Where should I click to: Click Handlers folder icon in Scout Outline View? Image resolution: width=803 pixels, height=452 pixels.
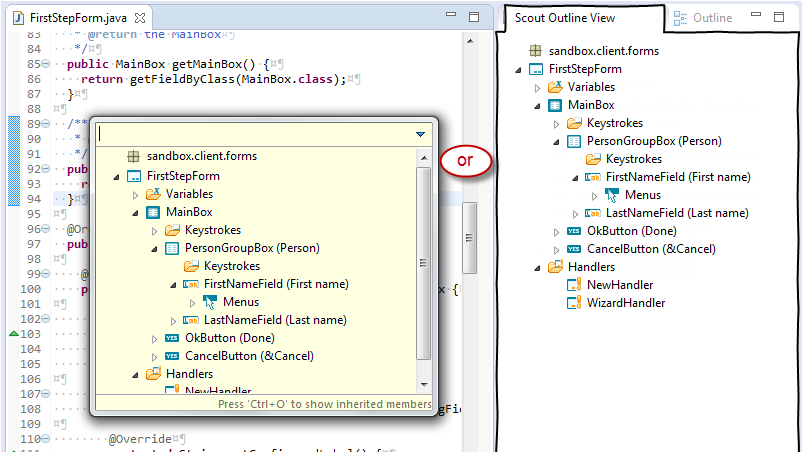coord(555,267)
